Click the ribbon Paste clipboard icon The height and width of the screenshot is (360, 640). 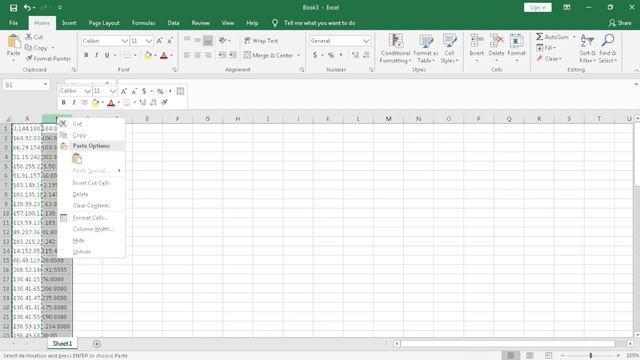pyautogui.click(x=13, y=42)
